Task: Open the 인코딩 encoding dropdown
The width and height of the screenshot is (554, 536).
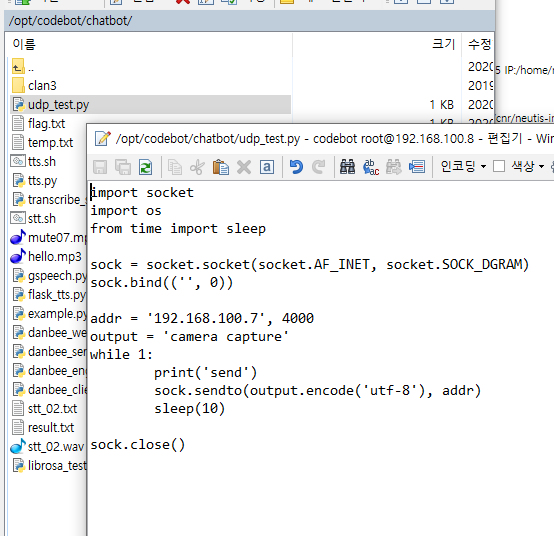Action: [463, 166]
